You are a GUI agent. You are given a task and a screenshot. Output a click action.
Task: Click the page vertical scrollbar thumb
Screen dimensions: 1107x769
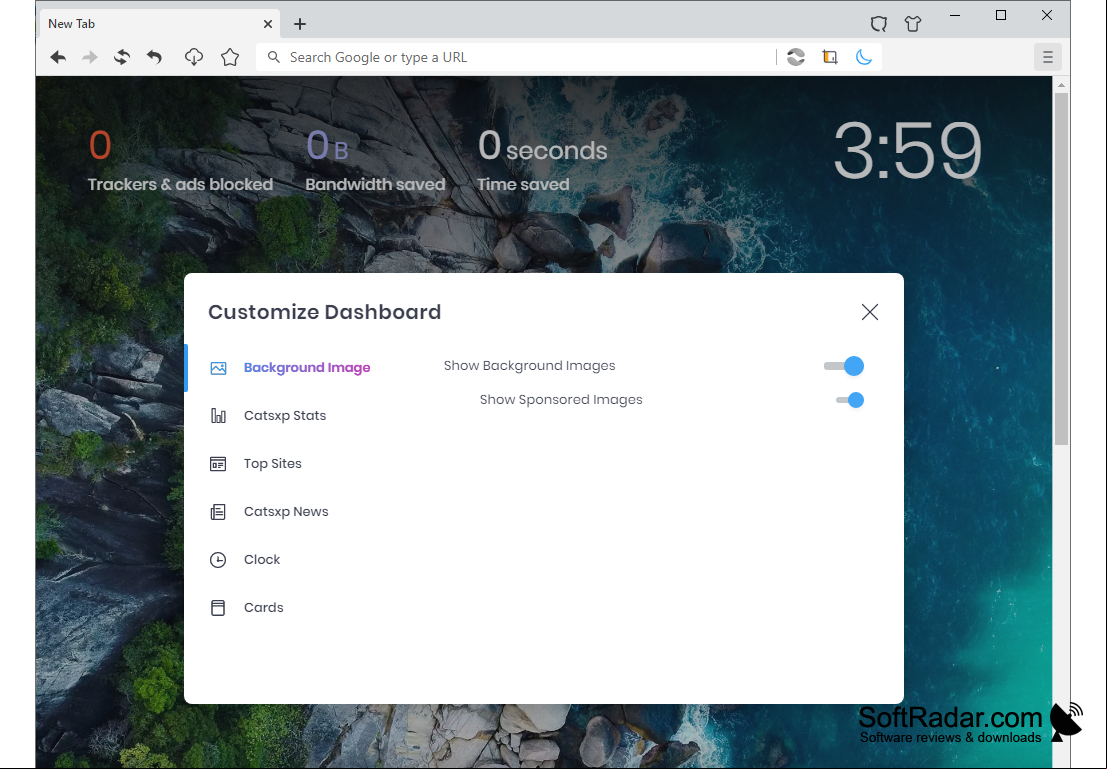coord(1061,268)
